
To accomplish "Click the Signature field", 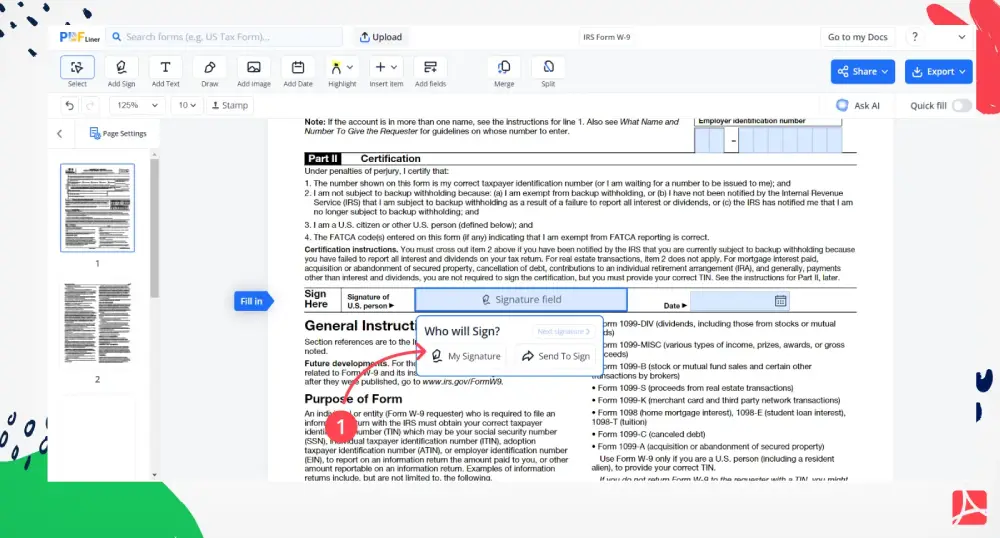I will click(521, 300).
